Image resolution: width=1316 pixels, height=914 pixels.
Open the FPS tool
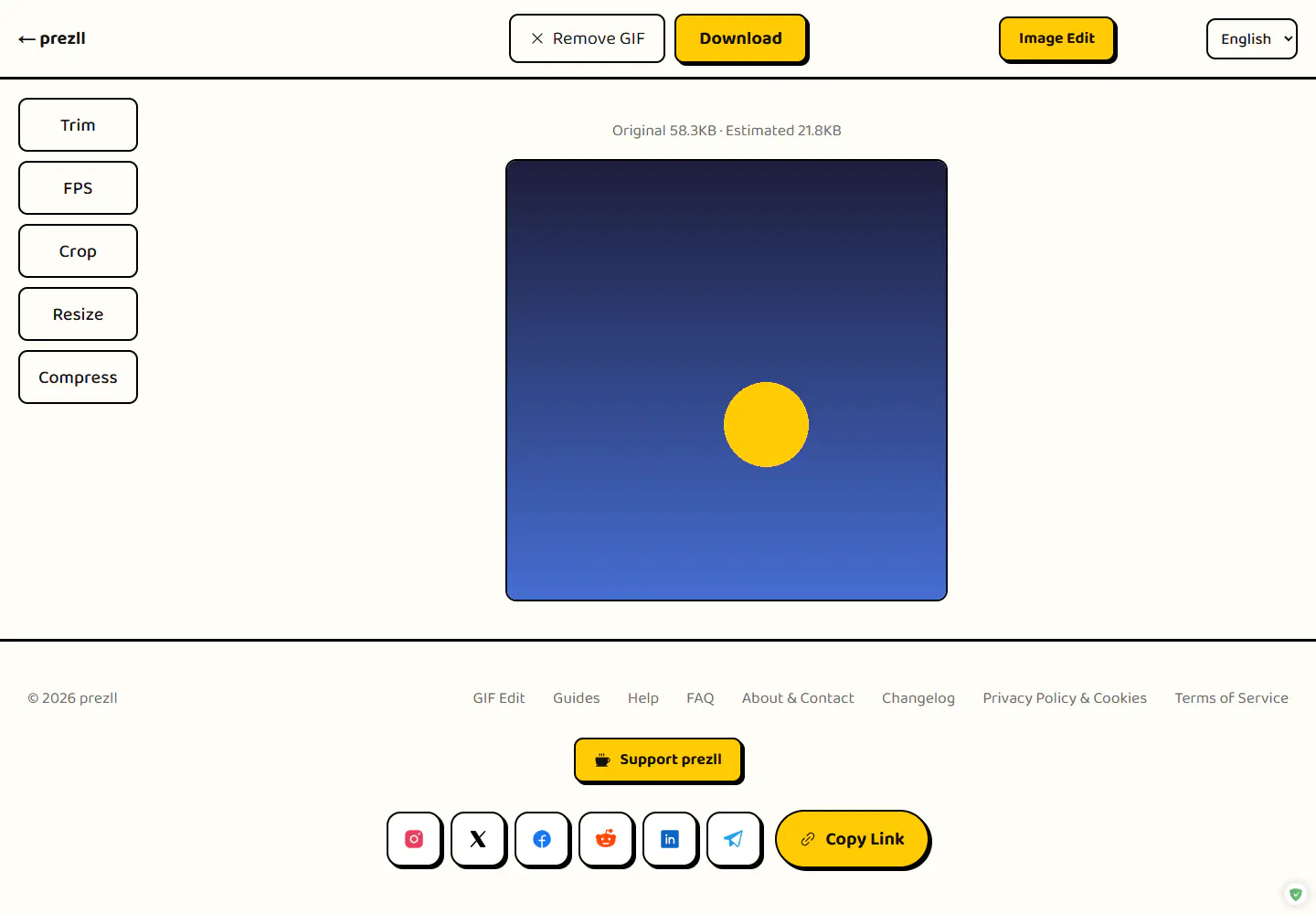pos(78,188)
